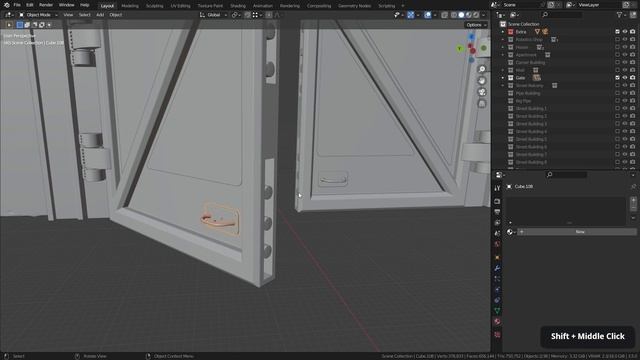Screen dimensions: 640x360
Task: Toggle exclude checkbox of Gate collection
Action: tap(617, 78)
